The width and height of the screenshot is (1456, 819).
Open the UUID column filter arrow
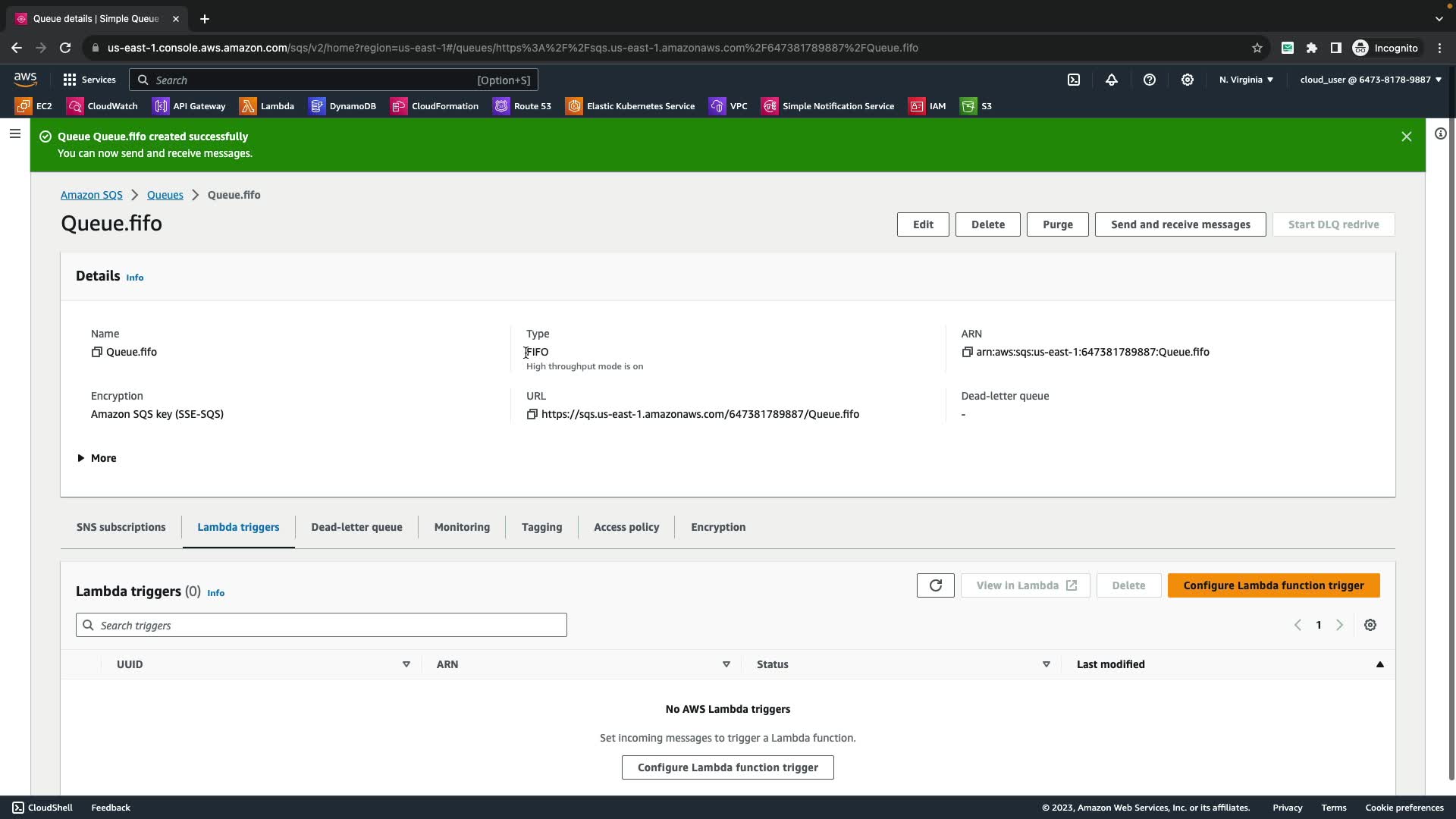coord(406,664)
